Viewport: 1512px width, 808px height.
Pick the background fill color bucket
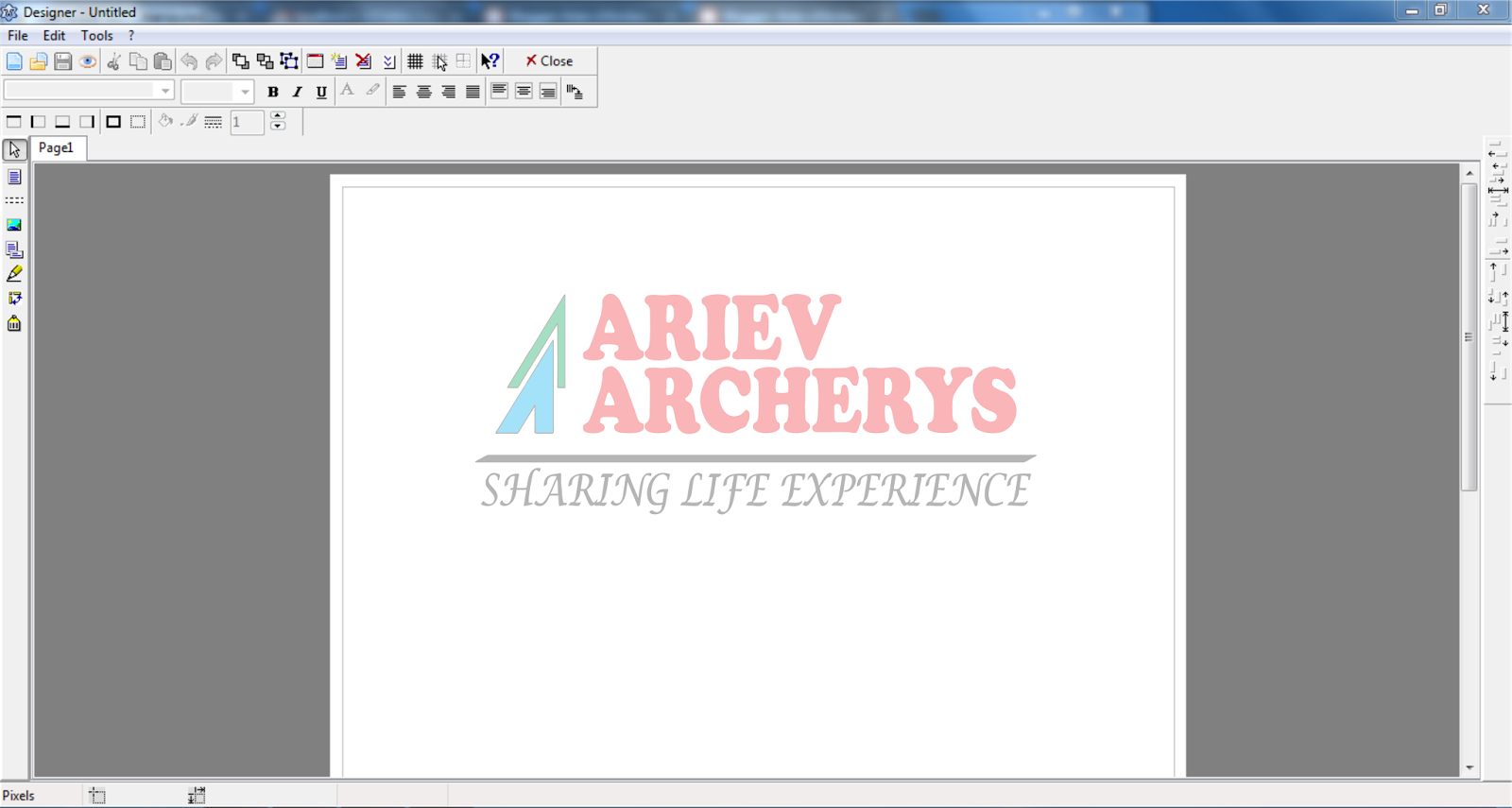coord(165,121)
